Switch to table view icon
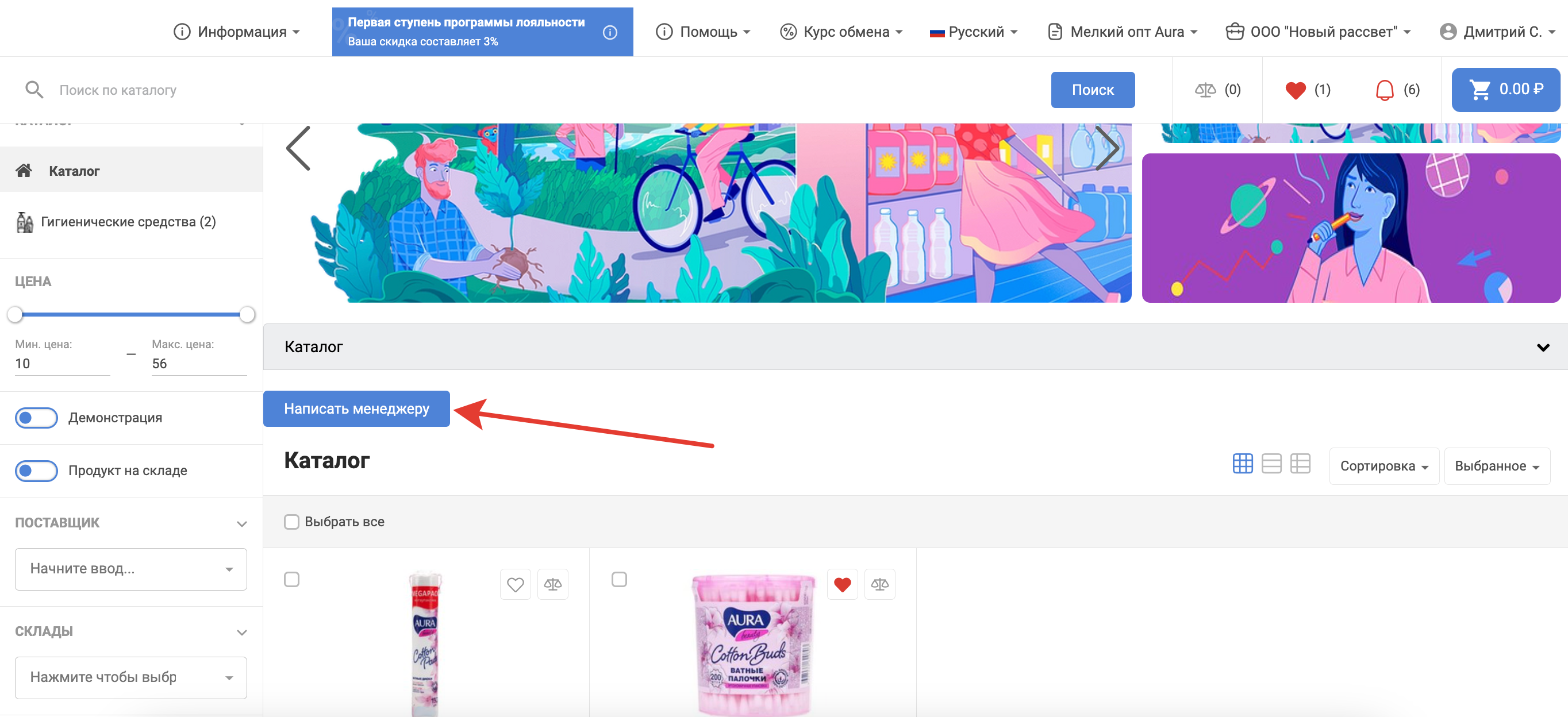The image size is (1568, 717). tap(1300, 464)
